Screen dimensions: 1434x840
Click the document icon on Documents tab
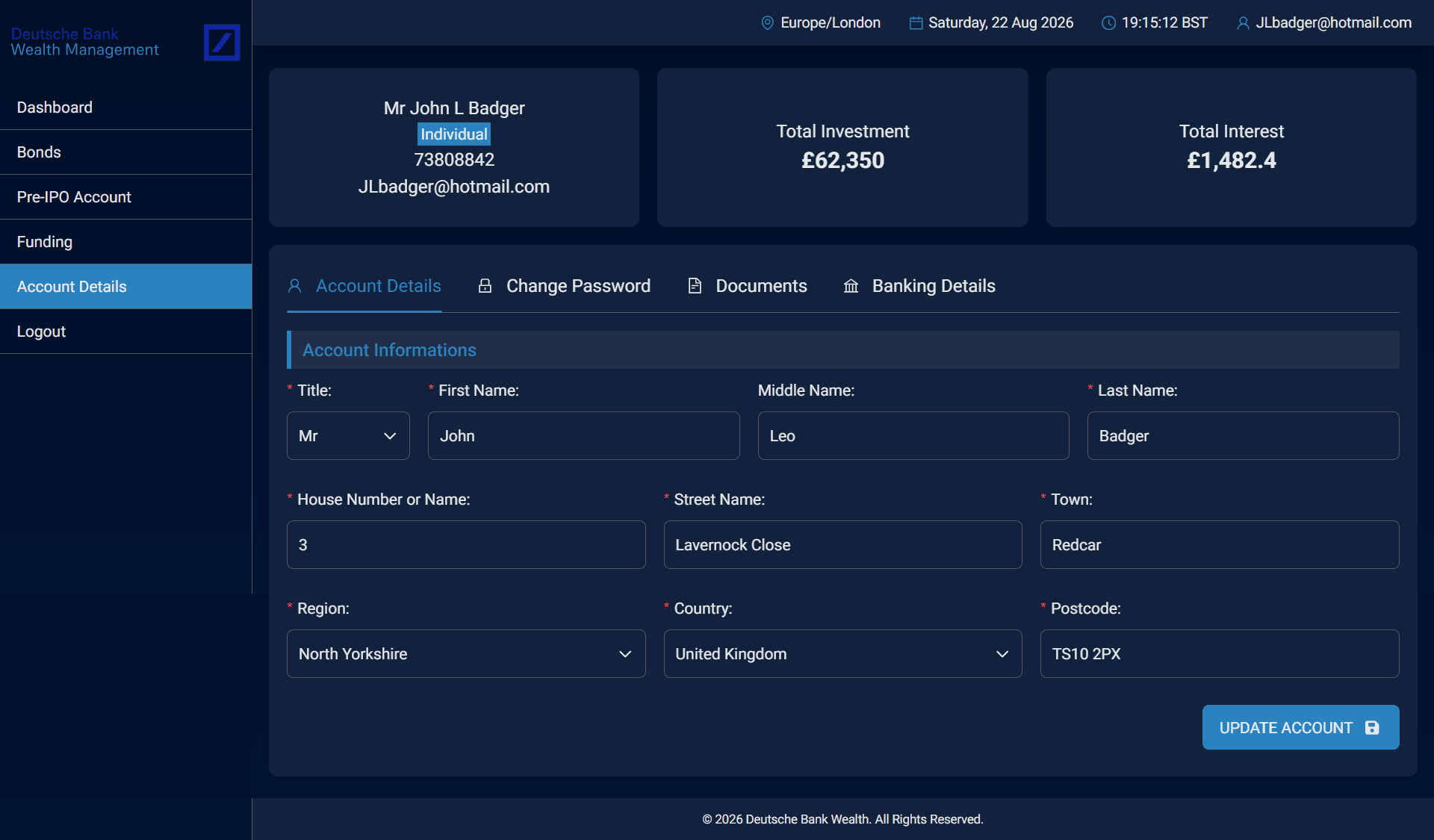pos(695,286)
